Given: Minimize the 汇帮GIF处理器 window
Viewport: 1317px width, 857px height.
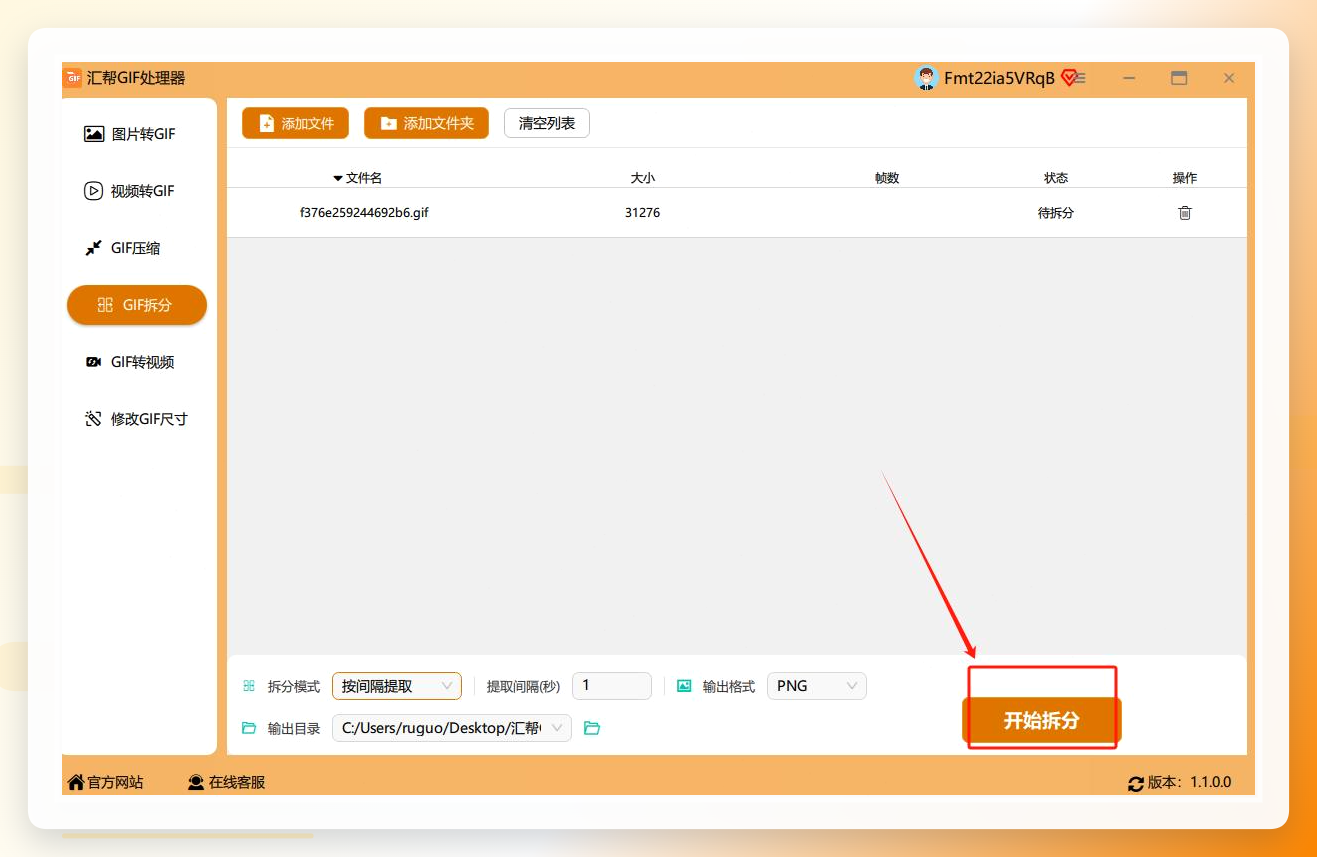Looking at the screenshot, I should [x=1129, y=78].
